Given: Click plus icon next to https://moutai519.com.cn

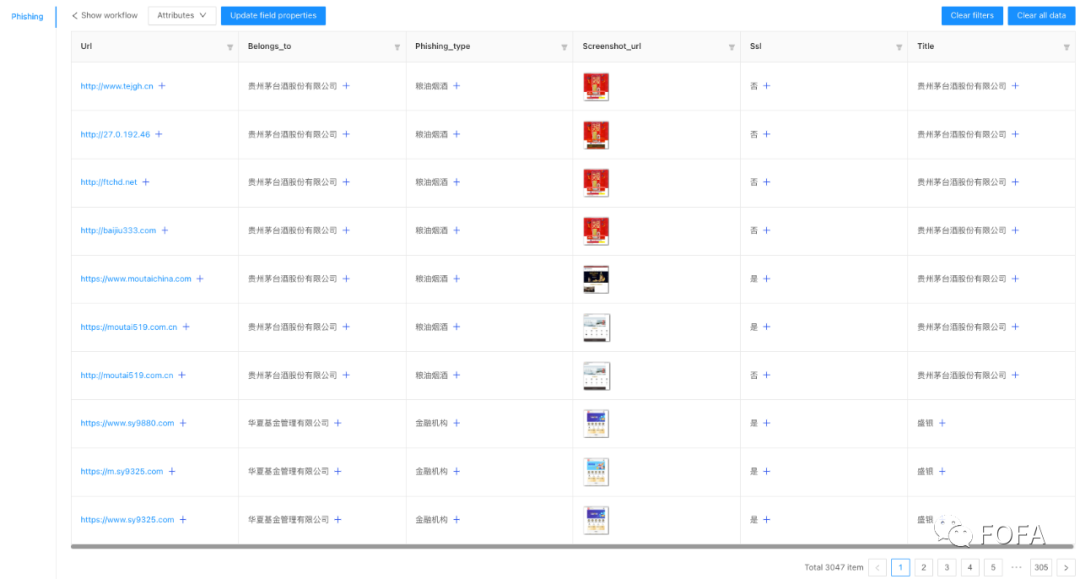Looking at the screenshot, I should click(186, 327).
